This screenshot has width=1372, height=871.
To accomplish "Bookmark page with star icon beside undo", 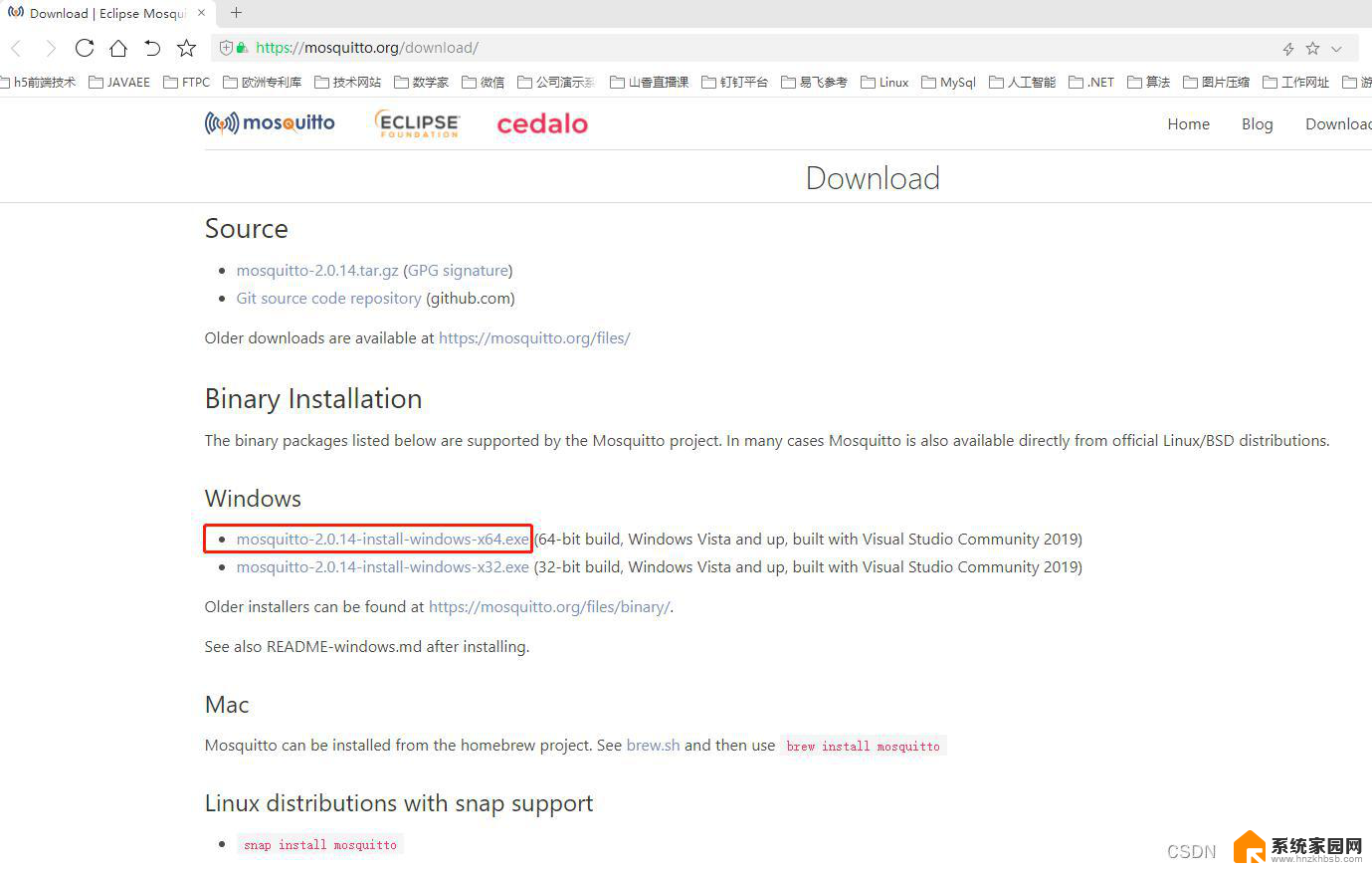I will (186, 48).
